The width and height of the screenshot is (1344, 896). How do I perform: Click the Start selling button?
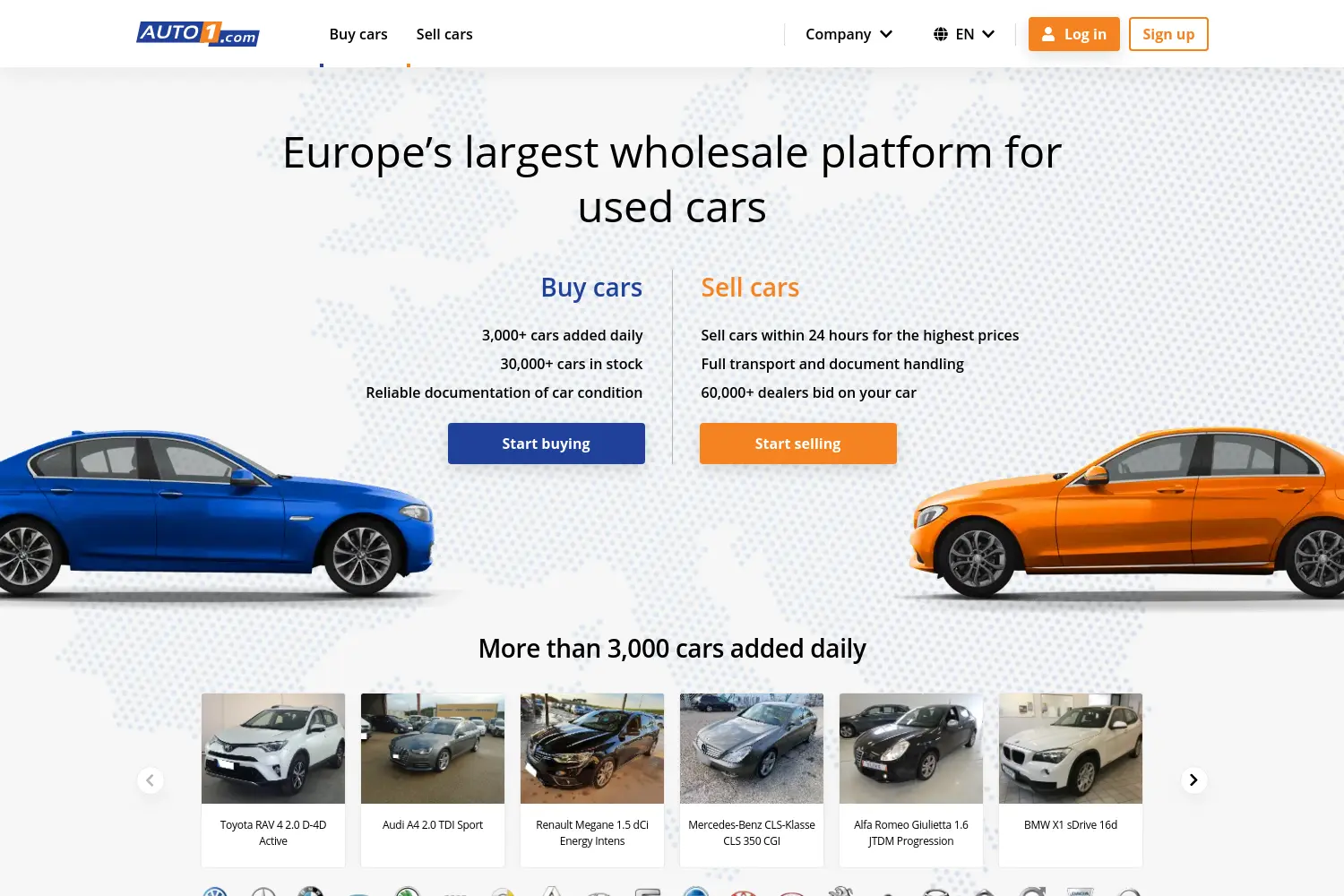click(x=798, y=444)
